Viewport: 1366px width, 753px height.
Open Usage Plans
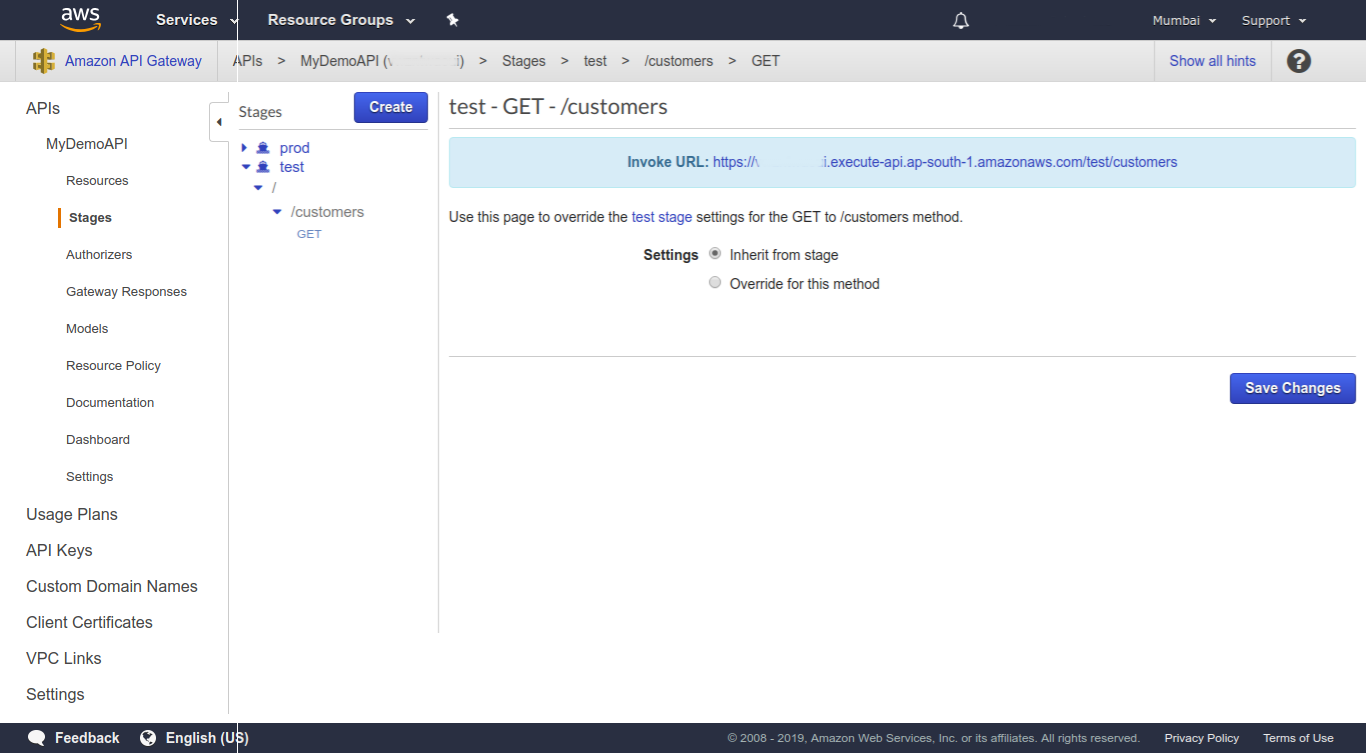tap(72, 514)
